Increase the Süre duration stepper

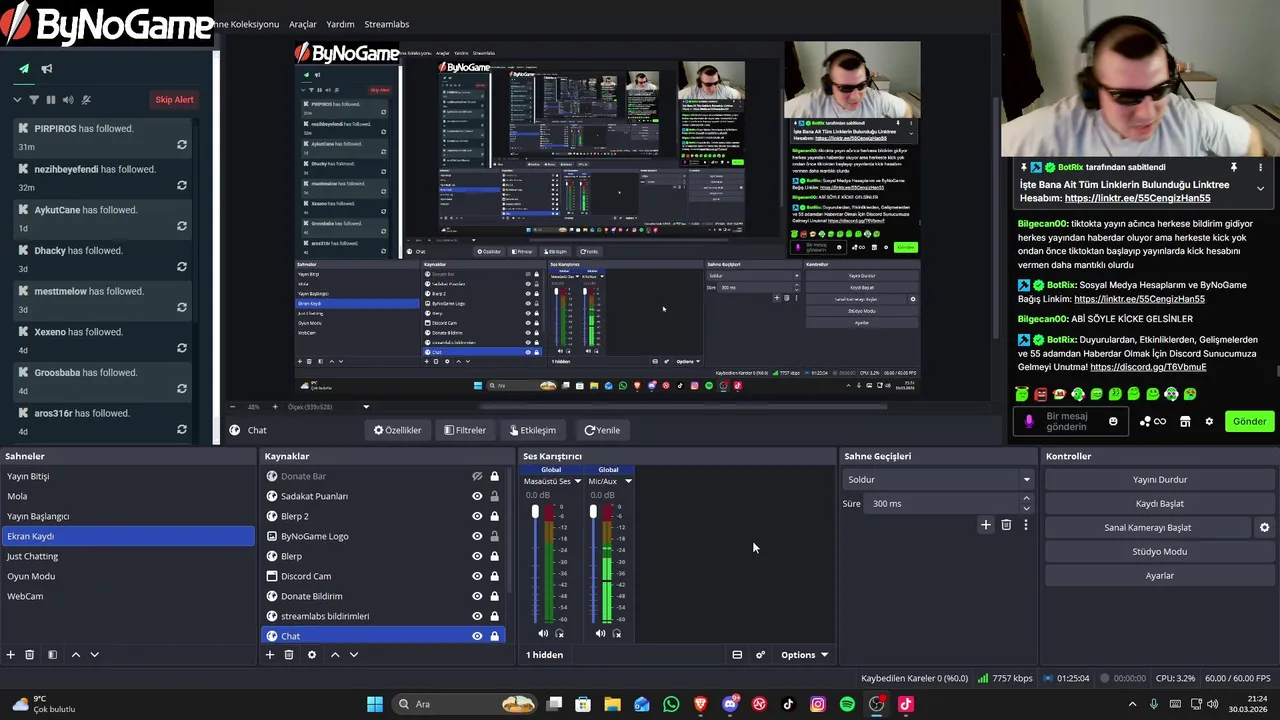[1026, 499]
